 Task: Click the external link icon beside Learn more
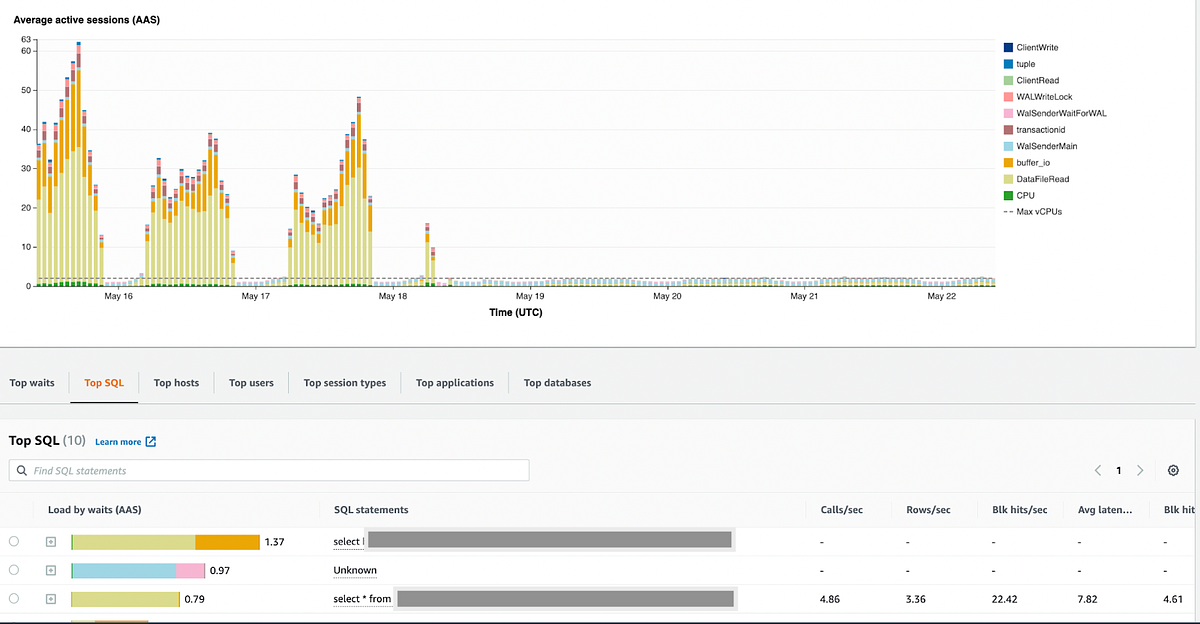click(149, 441)
